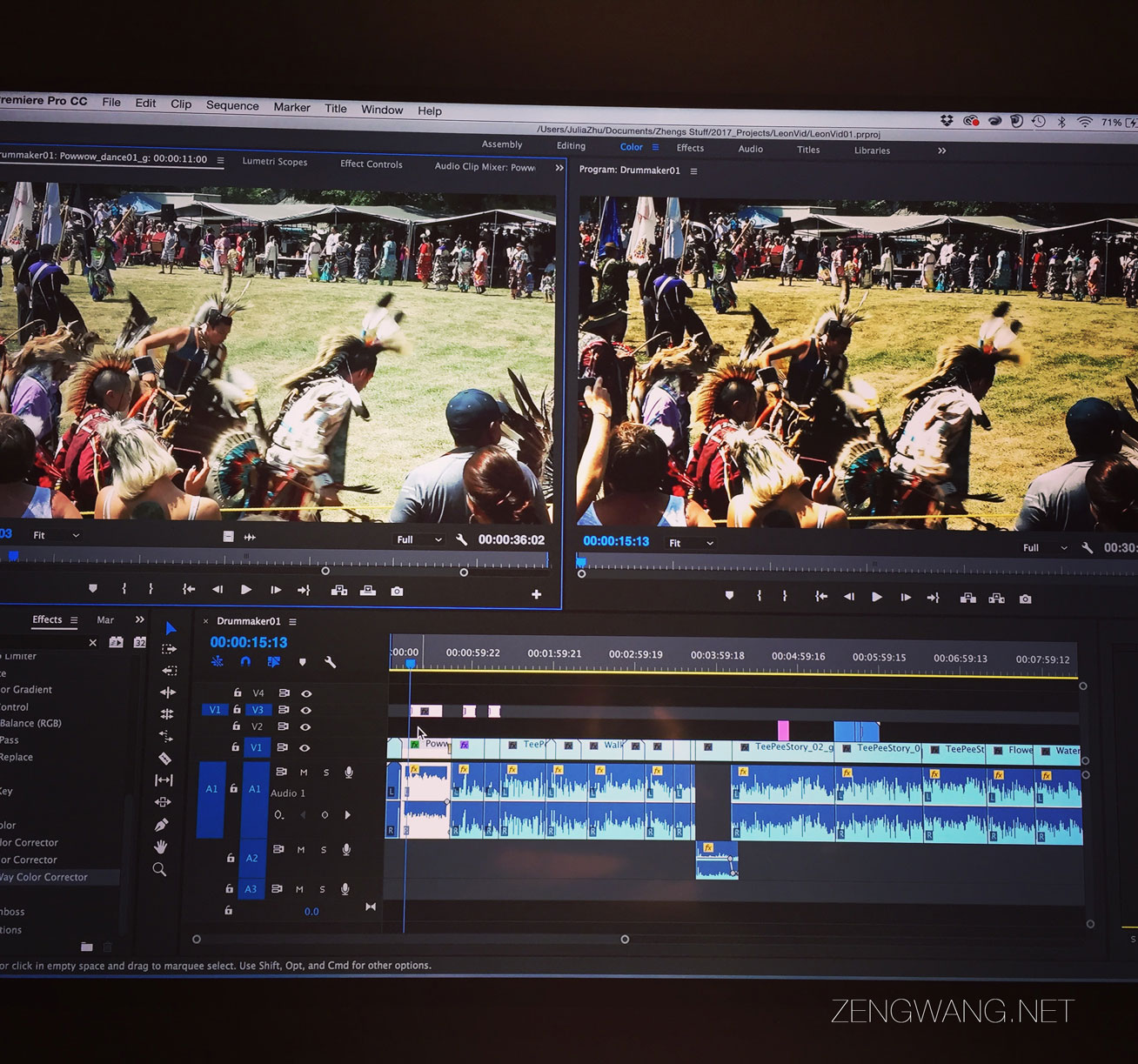Click the timeline horizontal zoom scrollbar
This screenshot has width=1138, height=1064.
click(410, 940)
